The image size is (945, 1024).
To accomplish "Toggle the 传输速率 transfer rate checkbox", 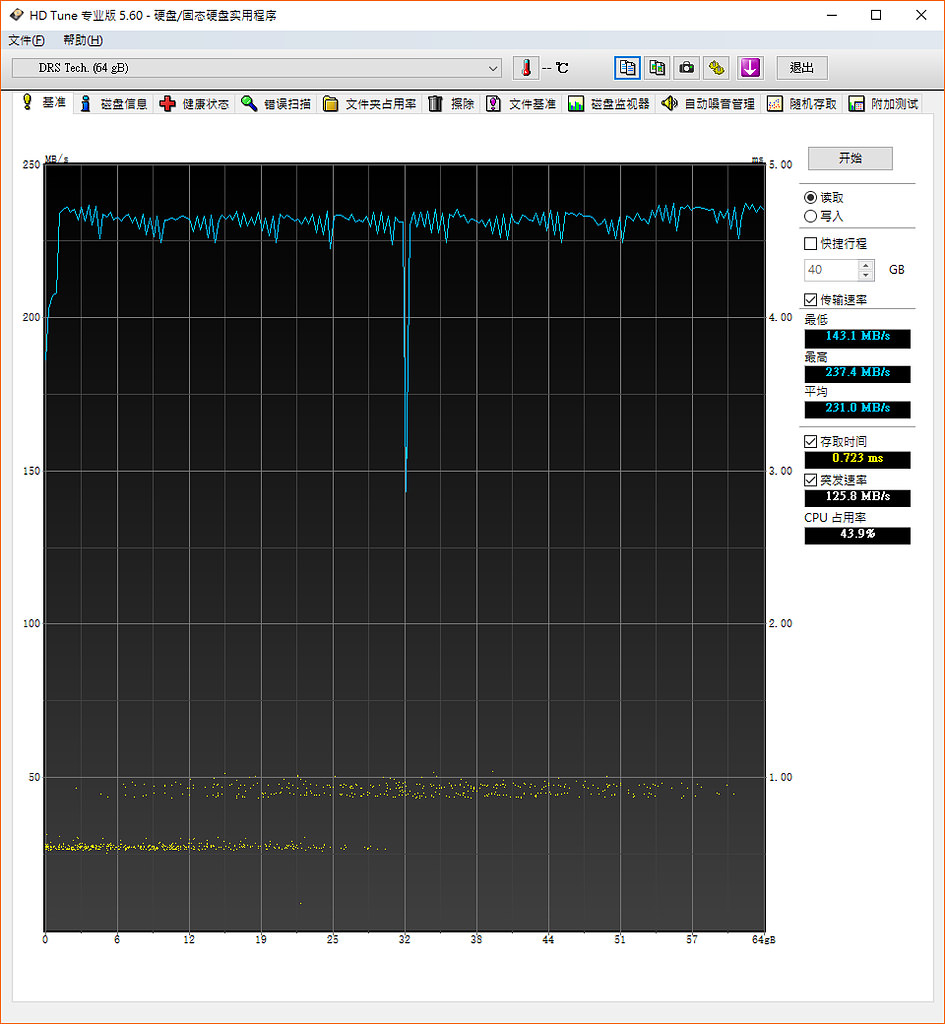I will (x=810, y=300).
